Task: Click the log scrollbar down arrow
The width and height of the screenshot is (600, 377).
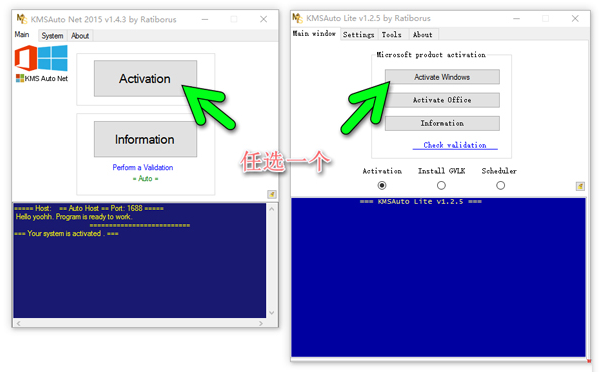Action: (x=272, y=313)
